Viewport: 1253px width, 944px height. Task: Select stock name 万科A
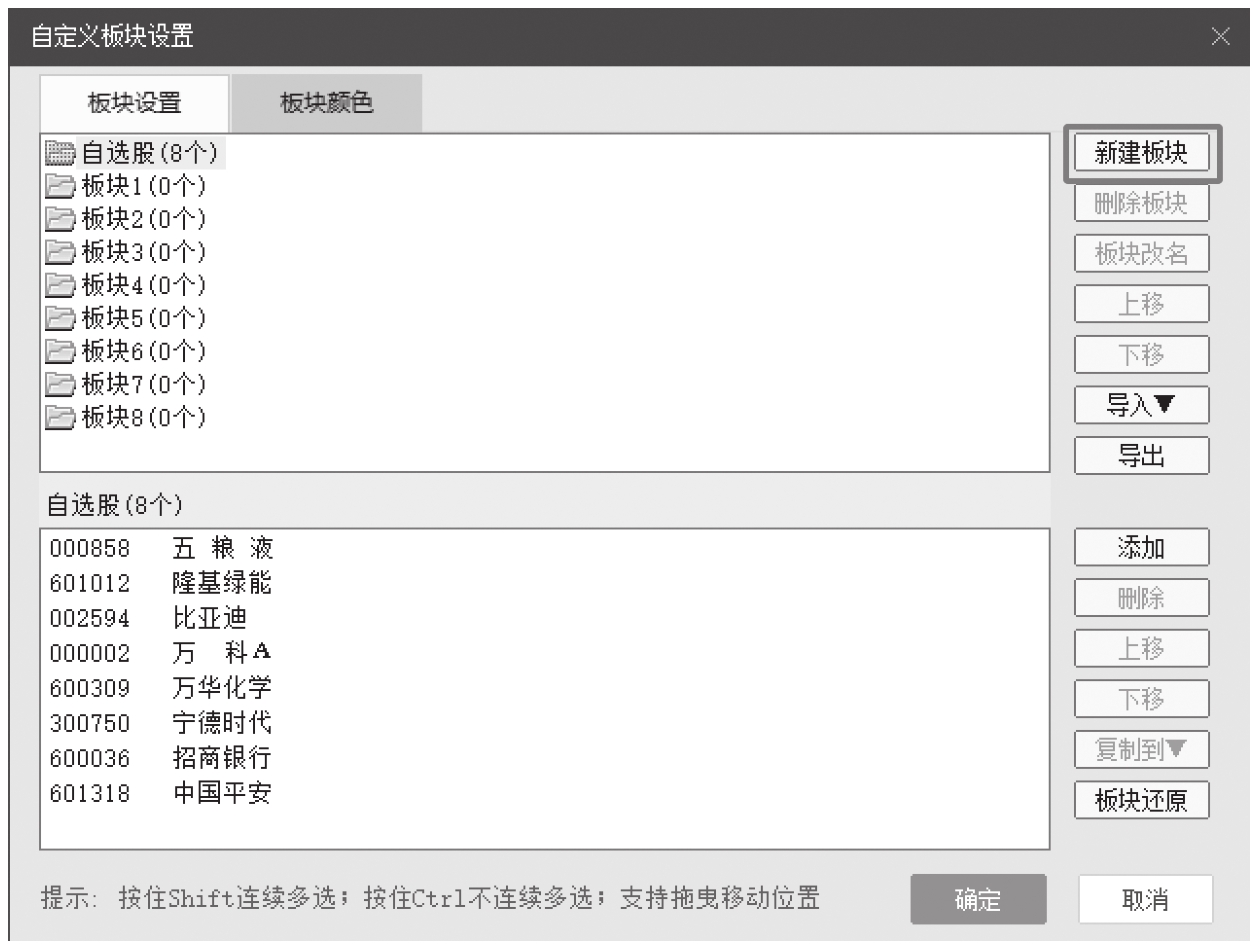[x=222, y=652]
